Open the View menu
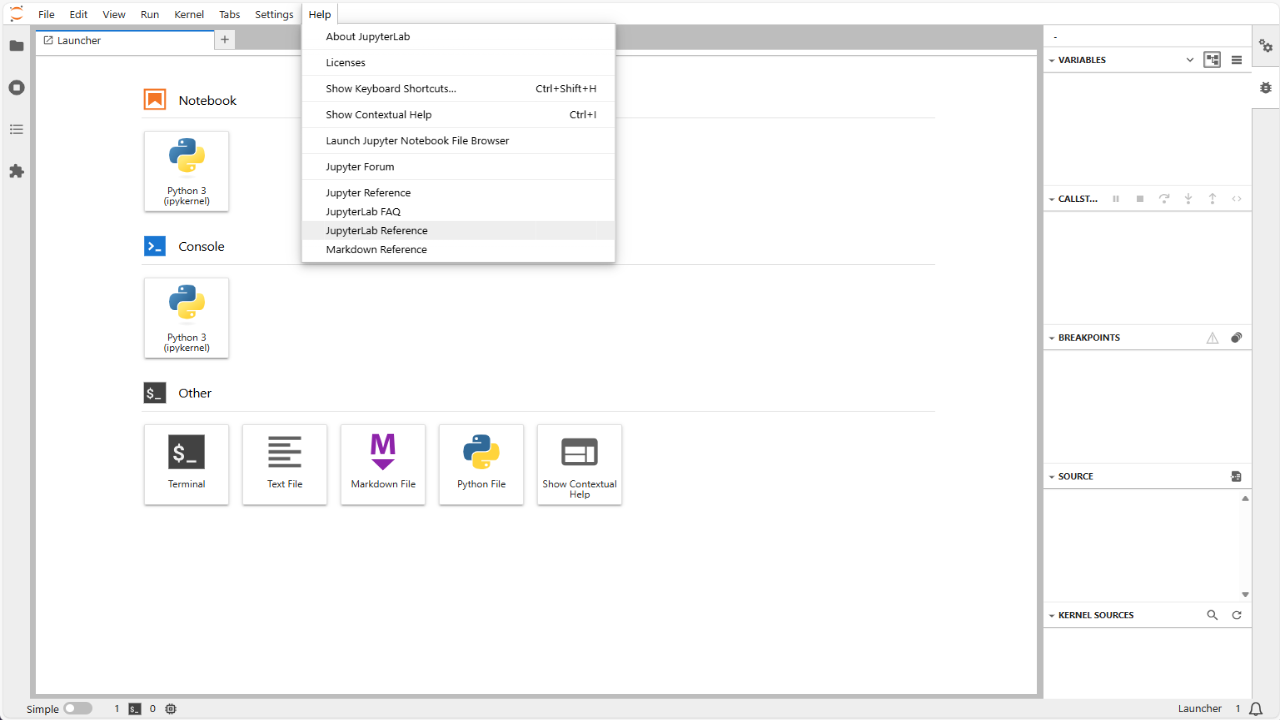The height and width of the screenshot is (720, 1280). coord(114,14)
